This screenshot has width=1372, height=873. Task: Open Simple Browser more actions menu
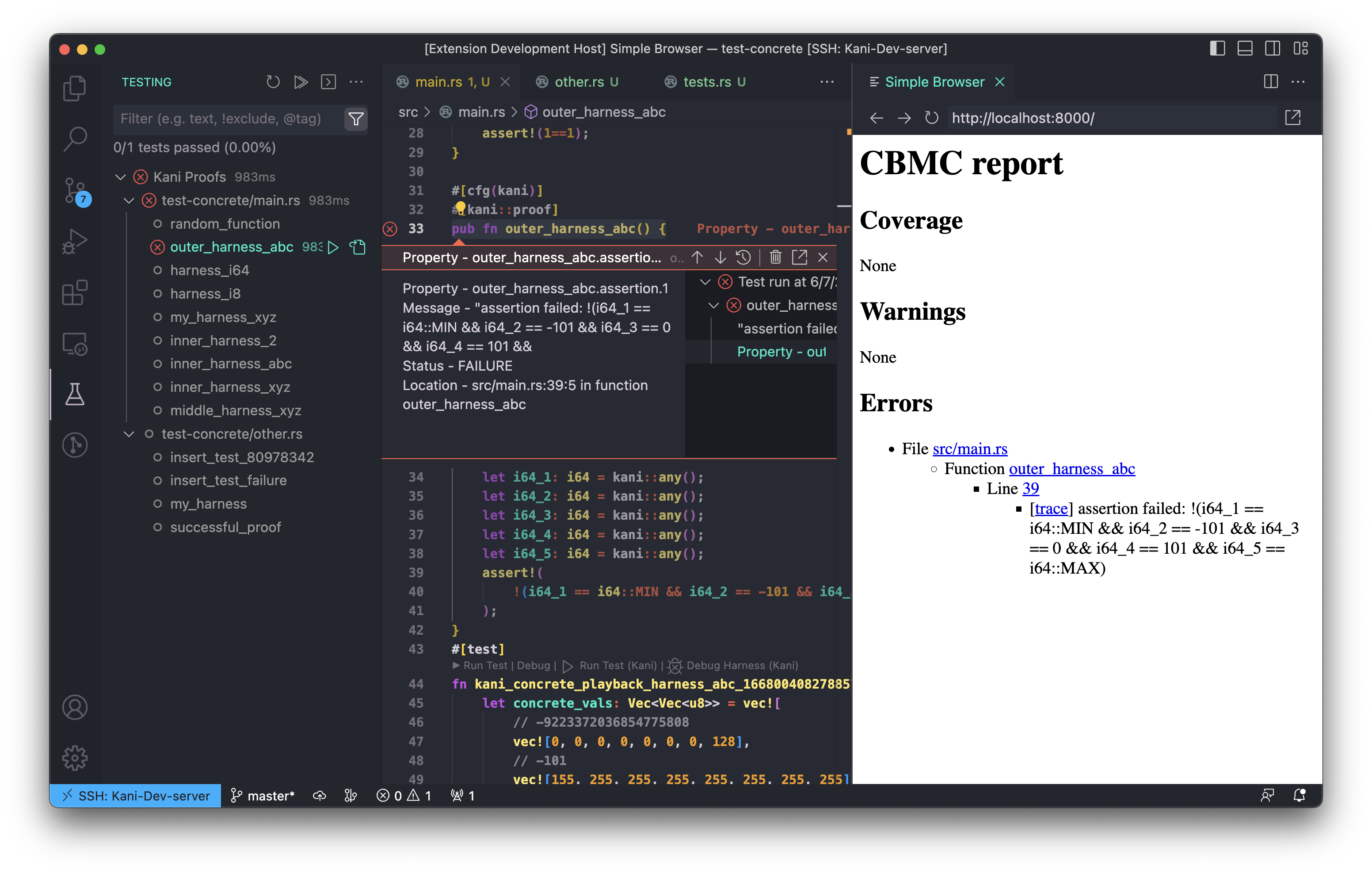click(1298, 81)
